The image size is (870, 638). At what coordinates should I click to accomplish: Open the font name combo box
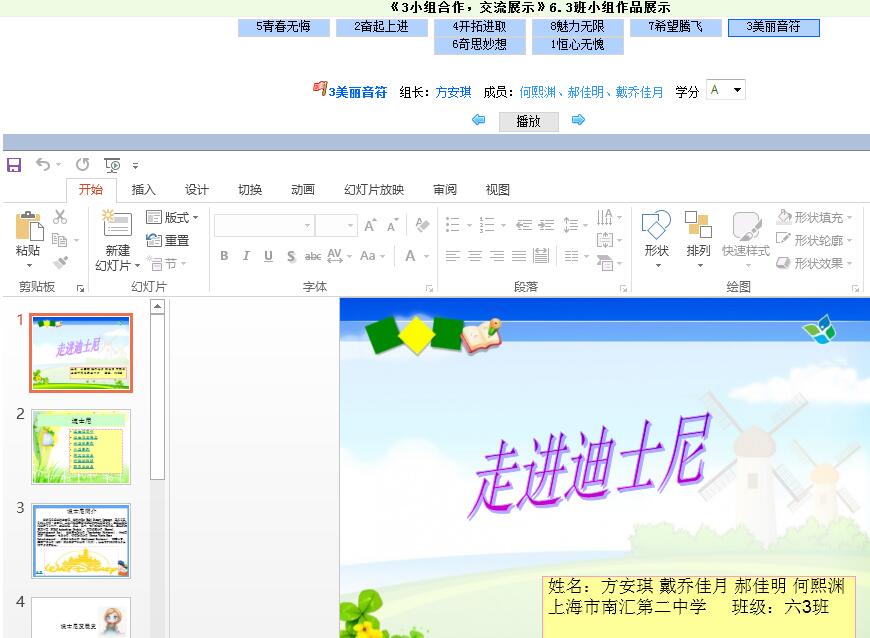(x=264, y=226)
